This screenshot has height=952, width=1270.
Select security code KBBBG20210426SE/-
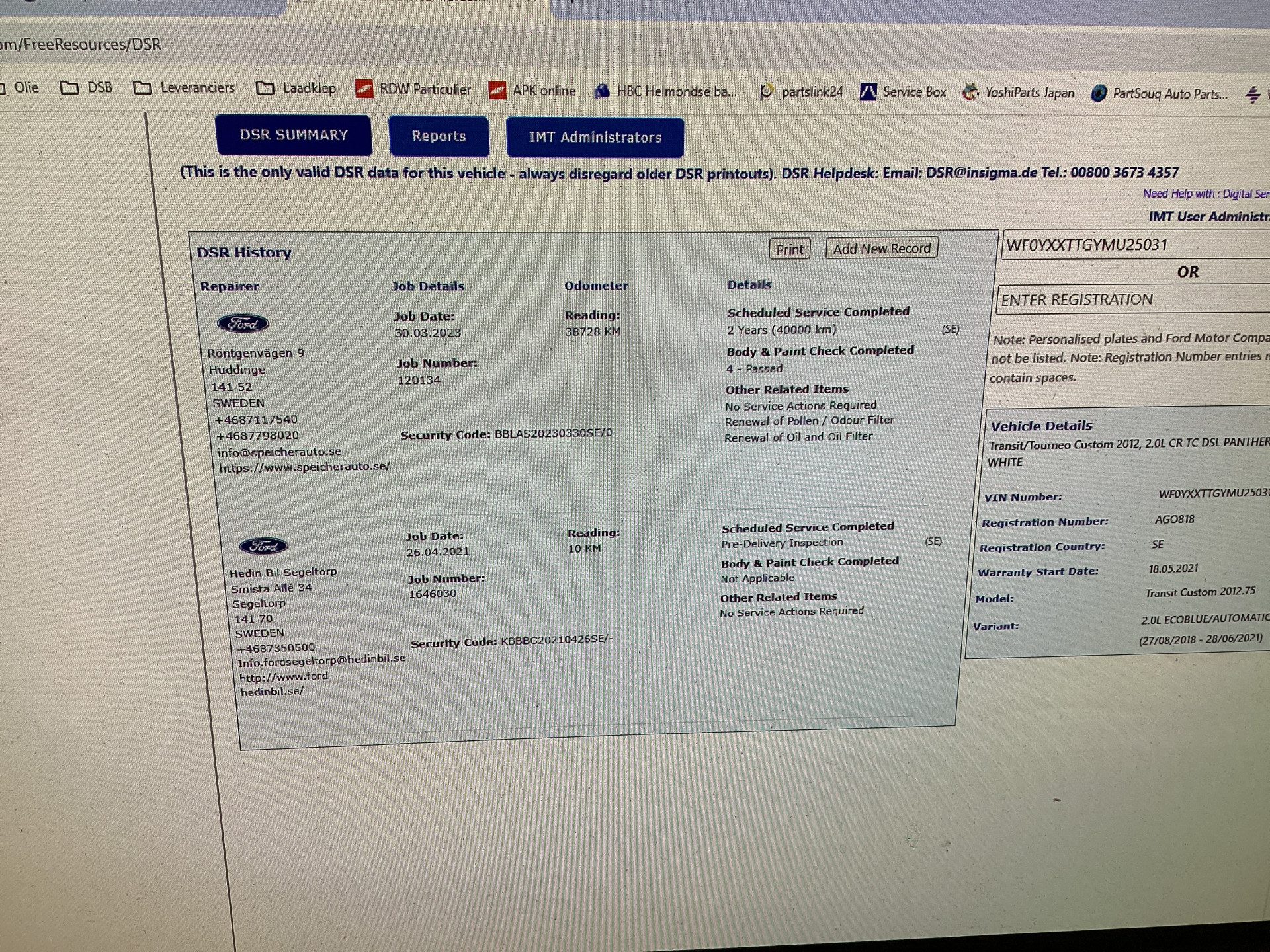pyautogui.click(x=556, y=640)
